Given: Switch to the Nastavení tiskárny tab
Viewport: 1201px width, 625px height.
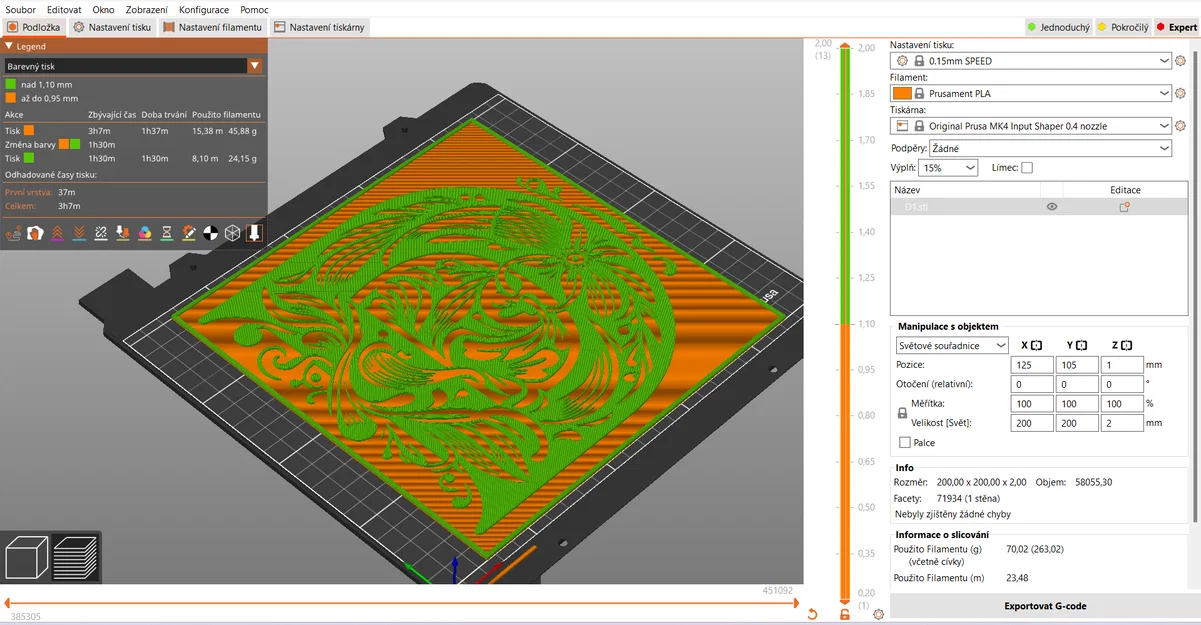Looking at the screenshot, I should pyautogui.click(x=319, y=27).
